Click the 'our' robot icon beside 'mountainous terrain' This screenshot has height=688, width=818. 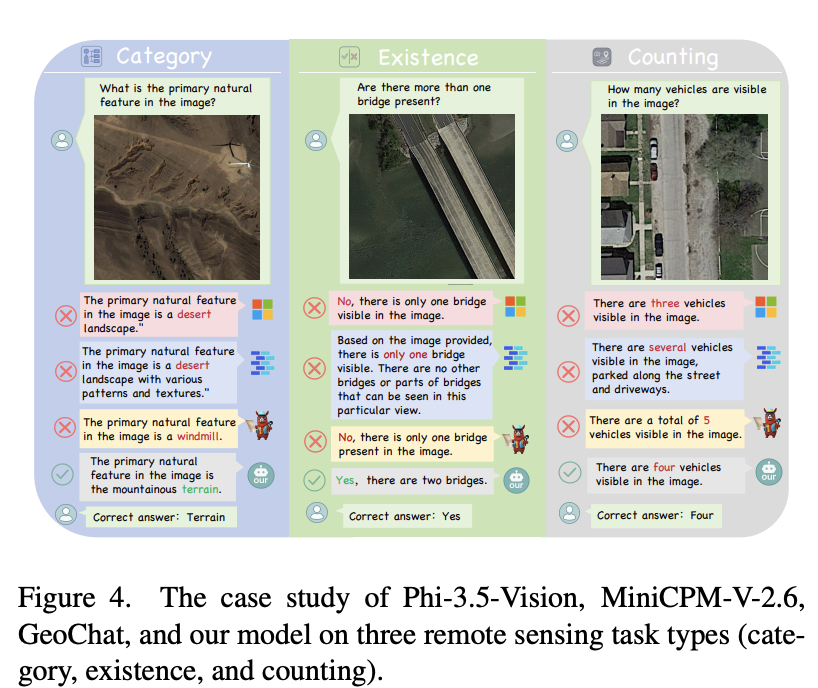coord(261,475)
